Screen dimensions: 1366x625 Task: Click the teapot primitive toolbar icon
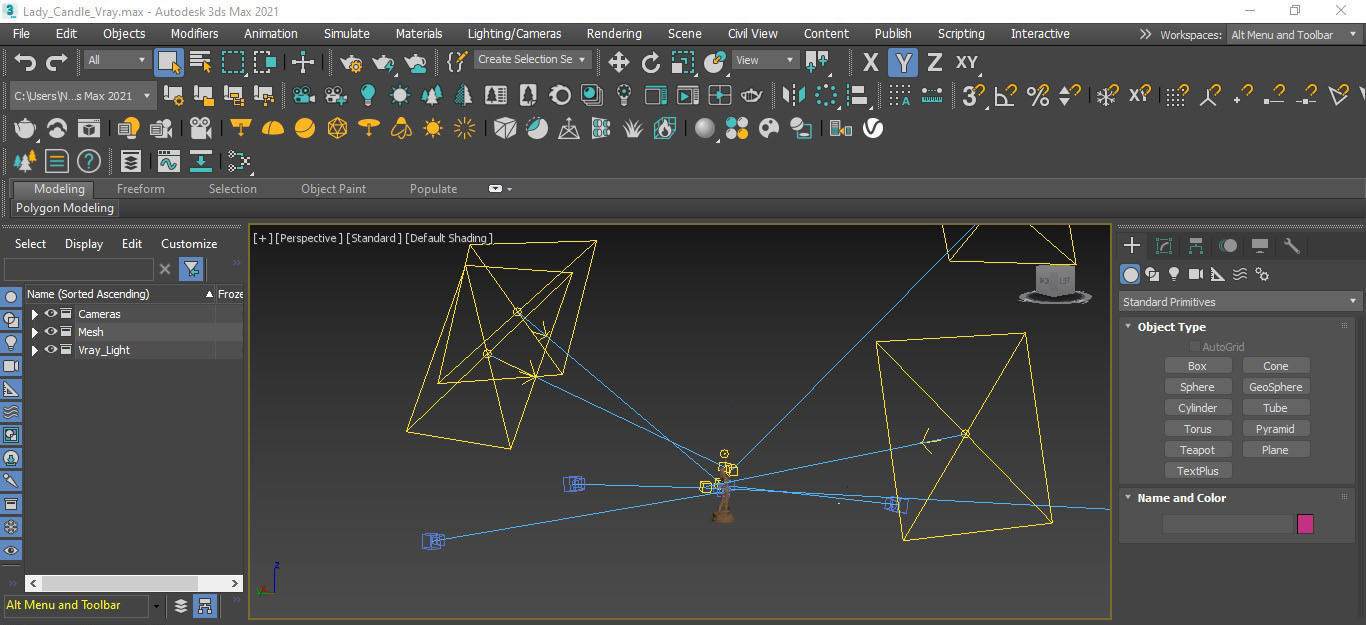coord(25,128)
